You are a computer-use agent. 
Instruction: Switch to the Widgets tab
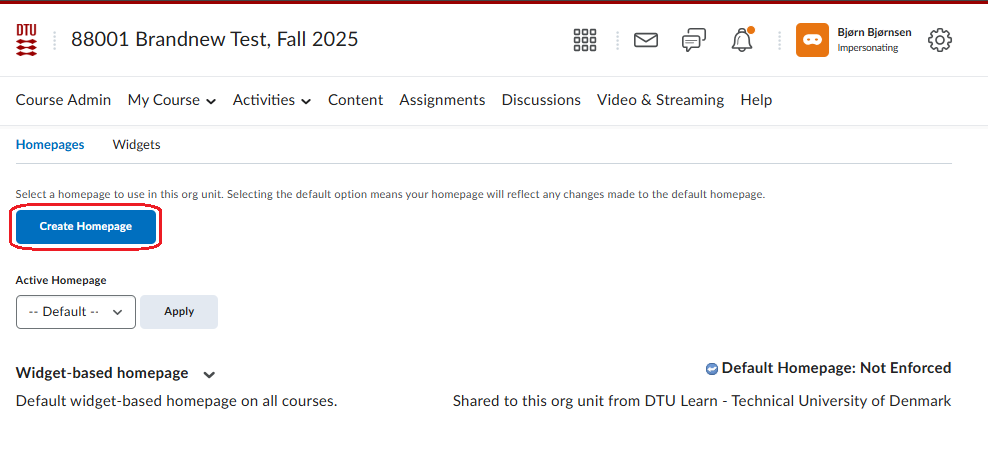pos(136,145)
